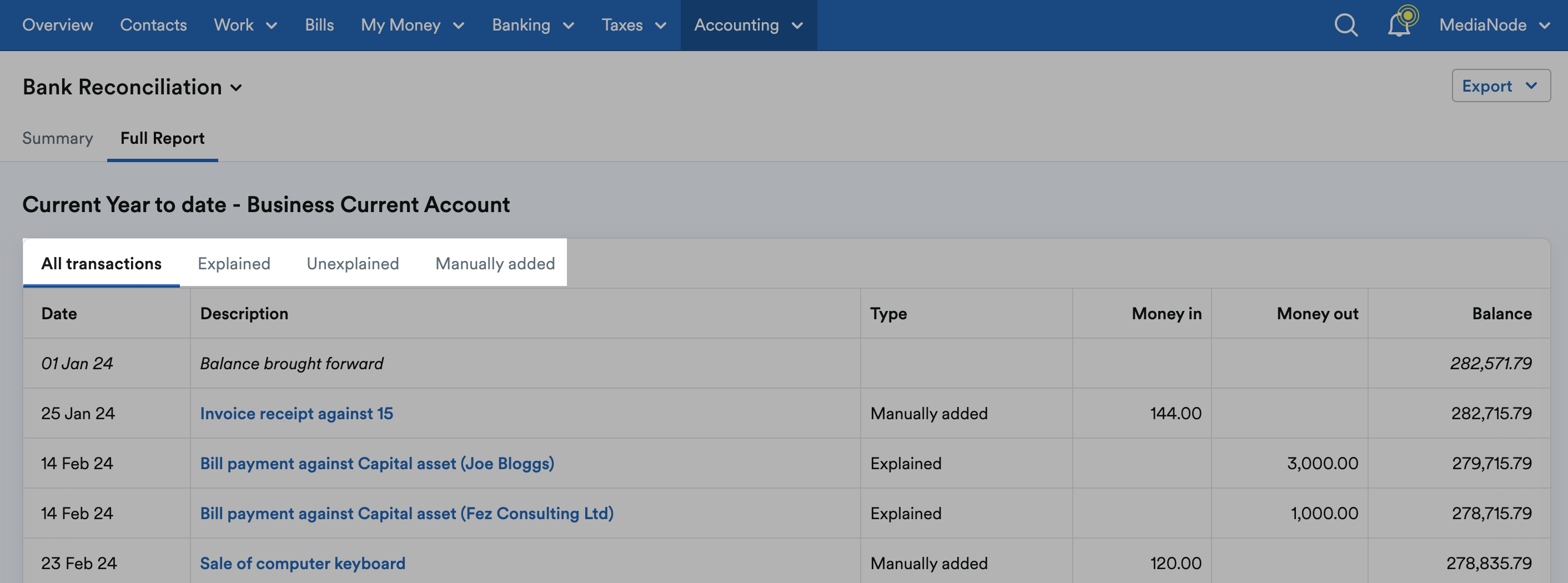
Task: Open Bill payment against Capital asset (Joe Bloggs)
Action: coord(377,463)
